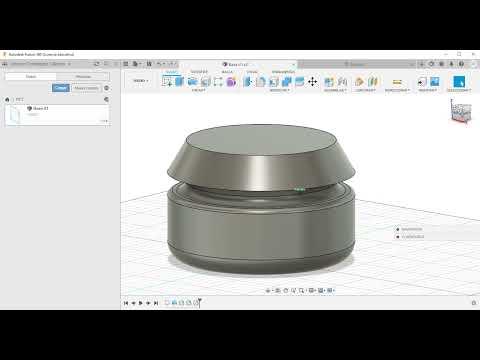The image size is (480, 360).
Task: Open the Design workspace dropdown
Action: pos(140,81)
